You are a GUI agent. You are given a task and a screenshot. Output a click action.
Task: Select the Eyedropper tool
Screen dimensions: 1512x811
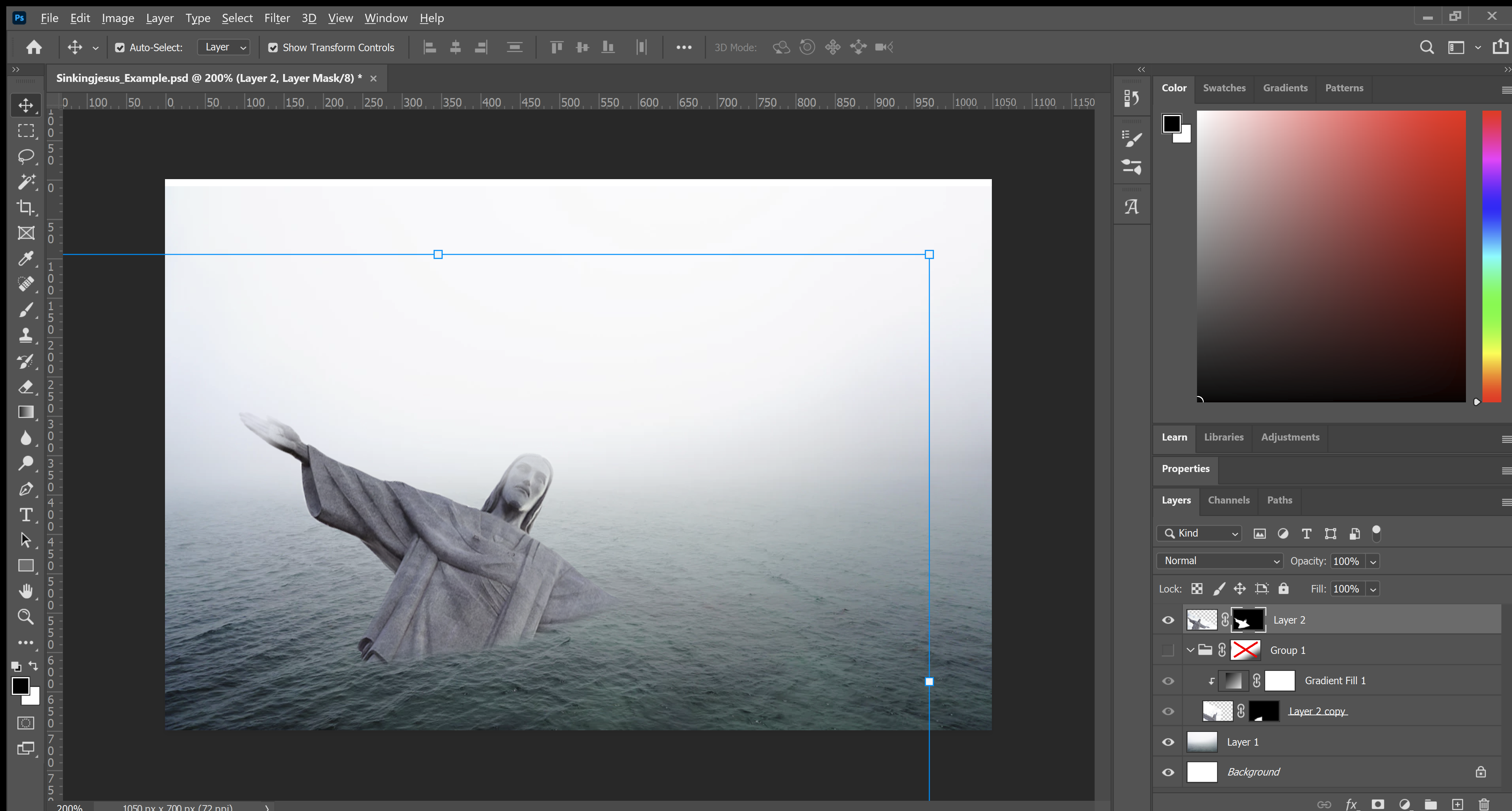point(26,258)
